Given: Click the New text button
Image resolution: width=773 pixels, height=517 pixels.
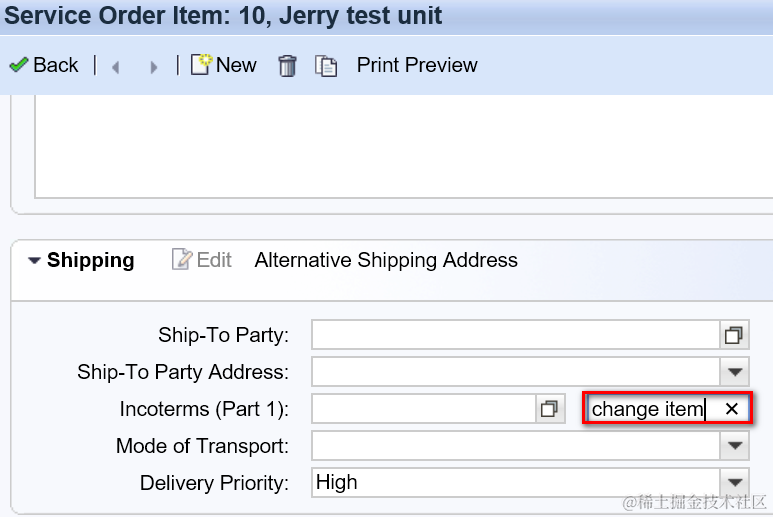Looking at the screenshot, I should click(x=236, y=65).
